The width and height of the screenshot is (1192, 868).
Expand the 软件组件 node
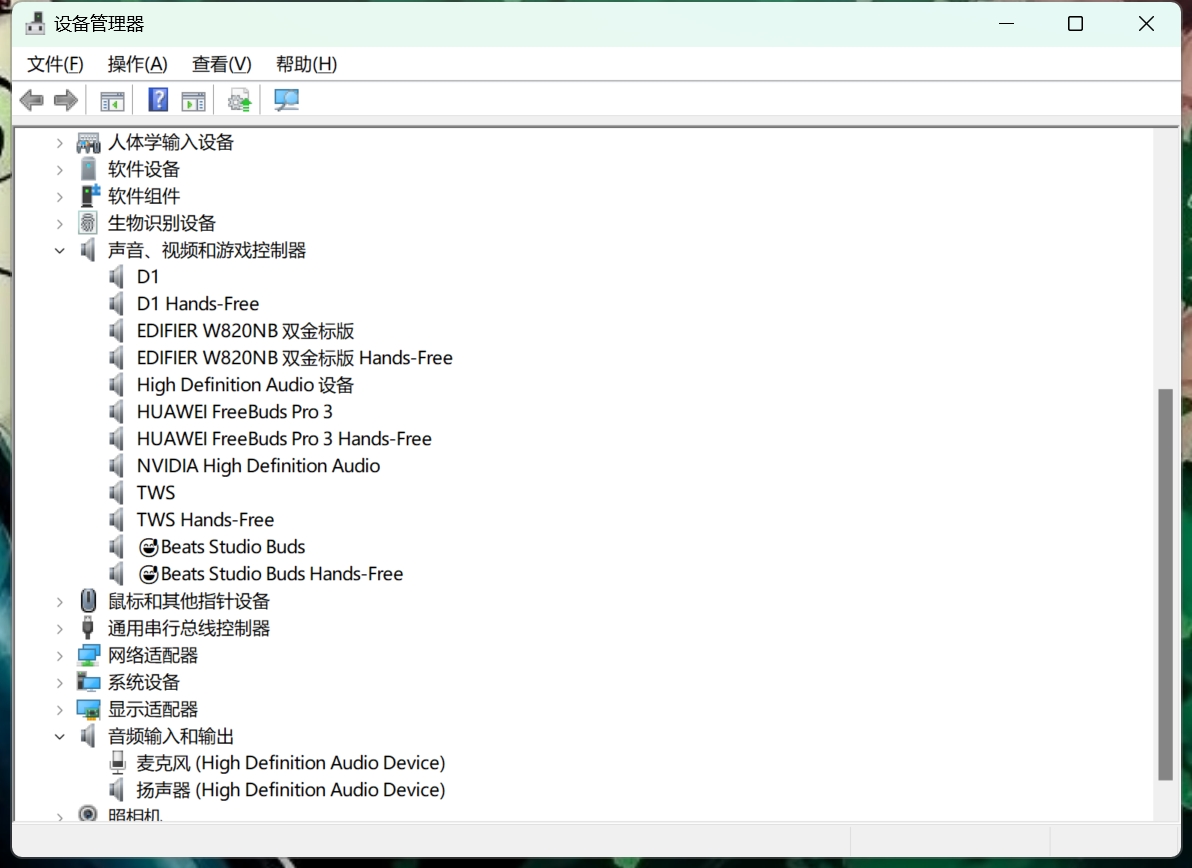pos(60,197)
